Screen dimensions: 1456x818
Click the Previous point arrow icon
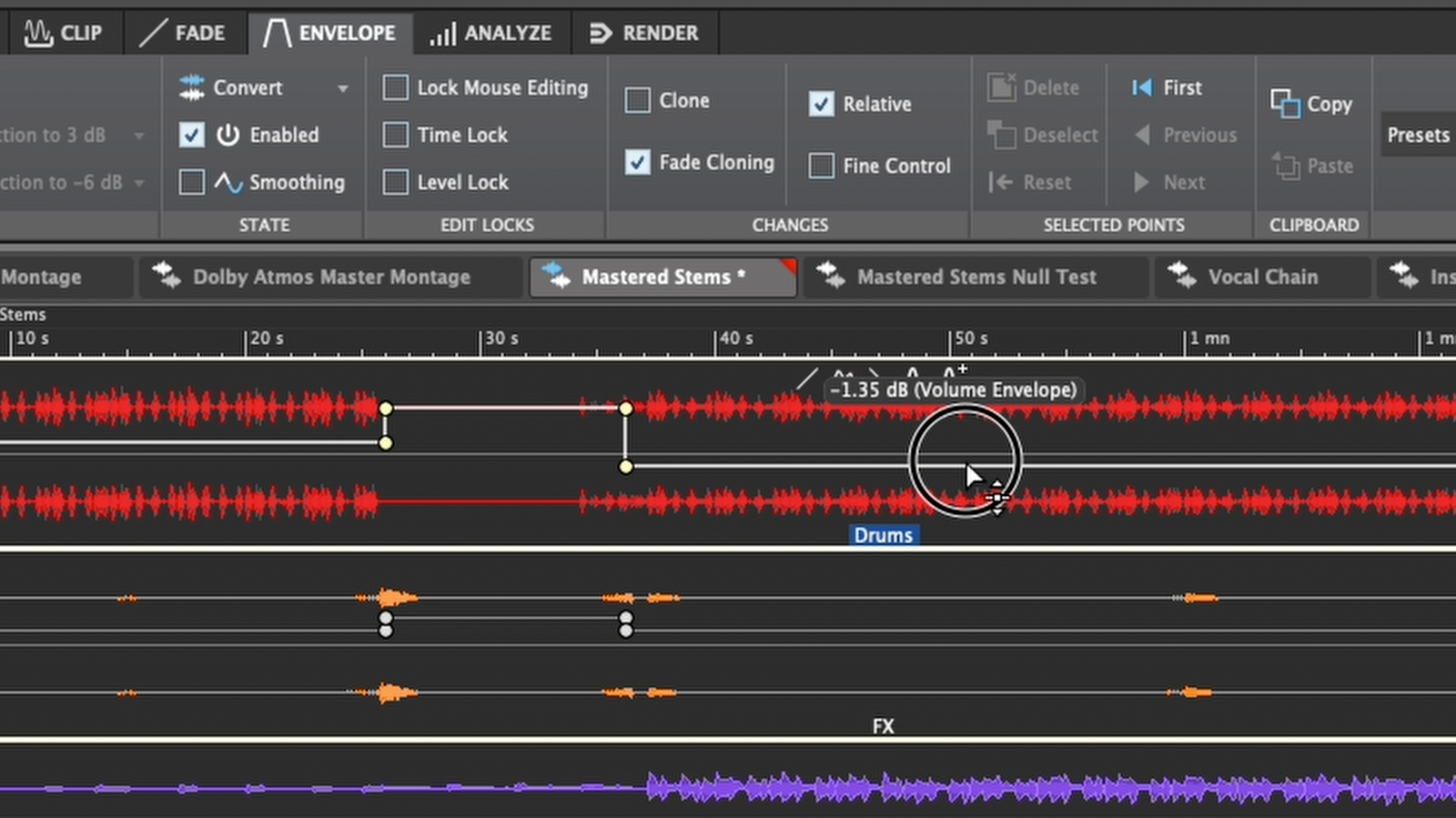(1141, 135)
